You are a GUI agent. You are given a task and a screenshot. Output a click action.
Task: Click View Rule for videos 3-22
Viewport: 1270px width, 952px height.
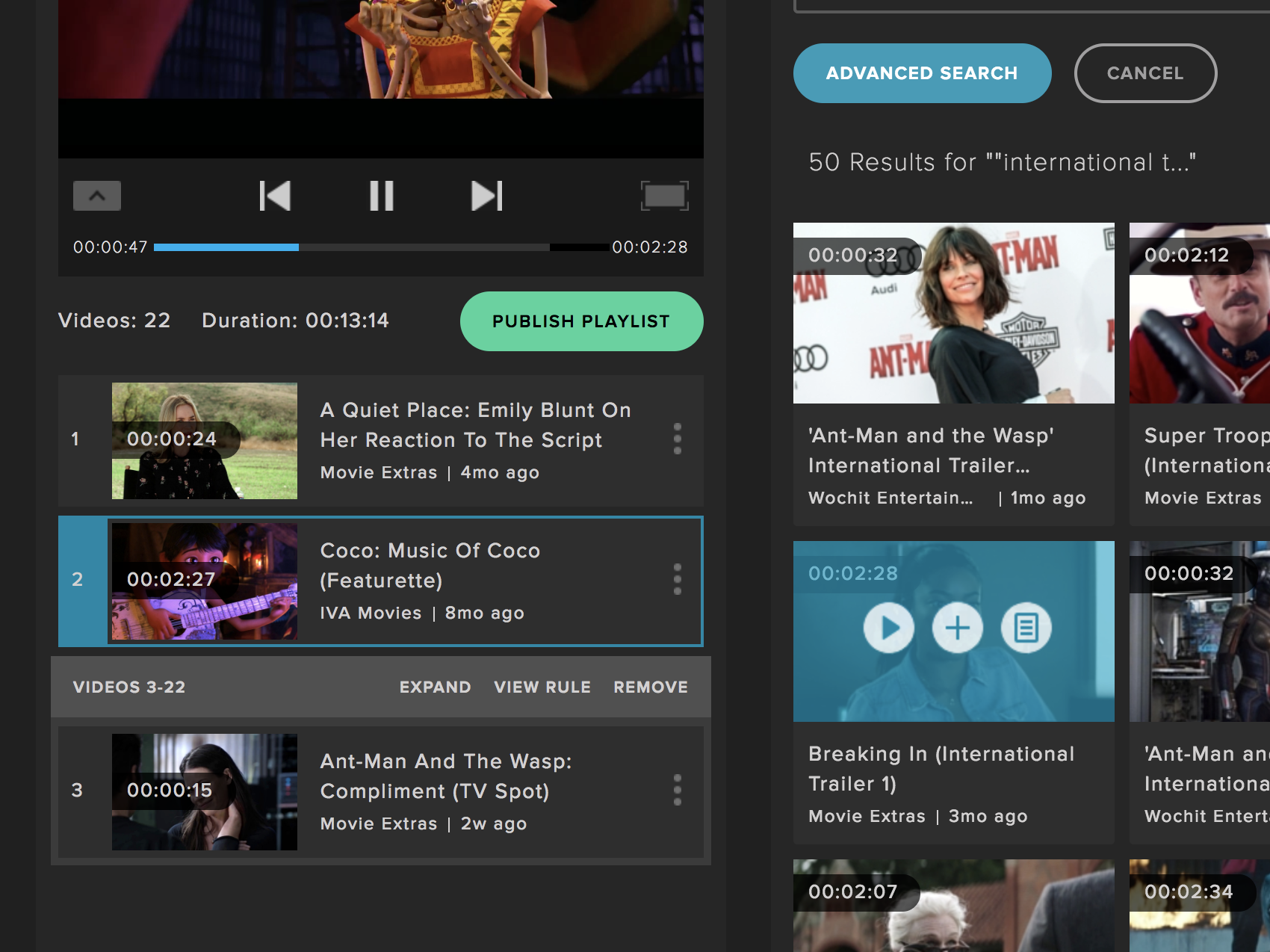[x=542, y=687]
